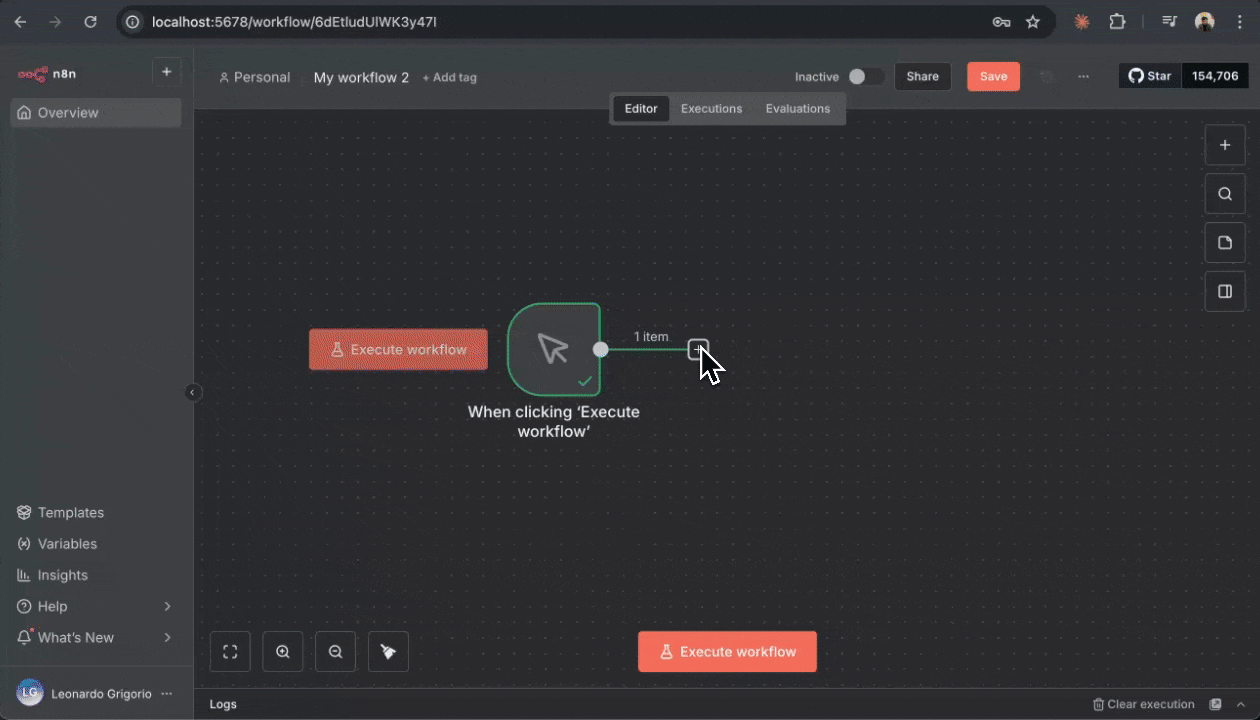The height and width of the screenshot is (720, 1260).
Task: Save the current workflow
Action: (x=993, y=76)
